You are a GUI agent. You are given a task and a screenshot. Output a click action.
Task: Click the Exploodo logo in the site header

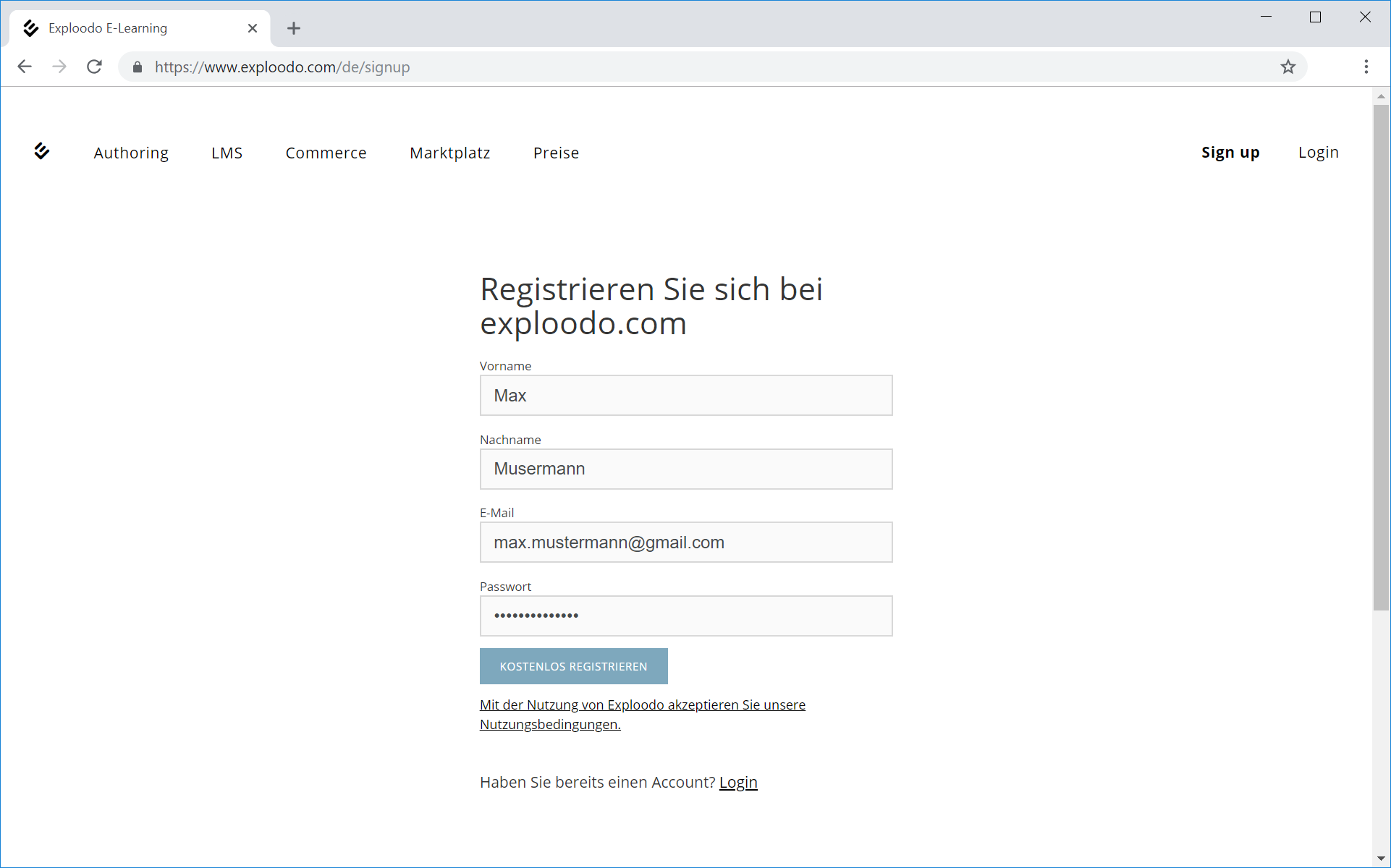coord(42,151)
